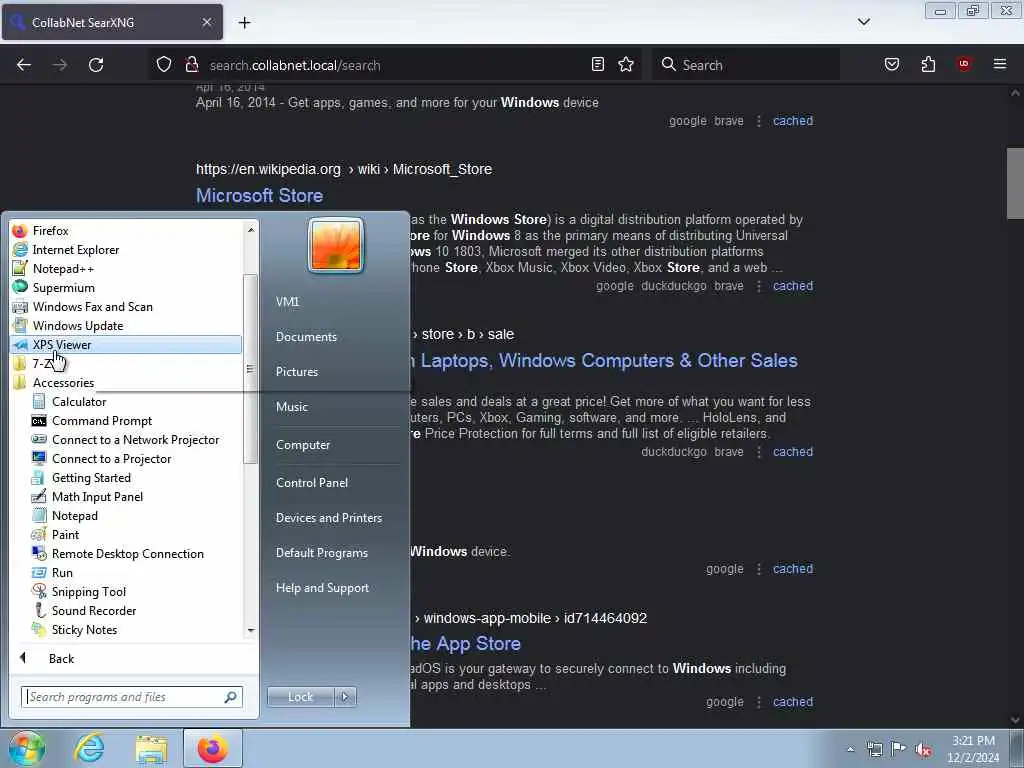Expand the 7-Zip folder
Image resolution: width=1024 pixels, height=768 pixels.
coord(42,364)
